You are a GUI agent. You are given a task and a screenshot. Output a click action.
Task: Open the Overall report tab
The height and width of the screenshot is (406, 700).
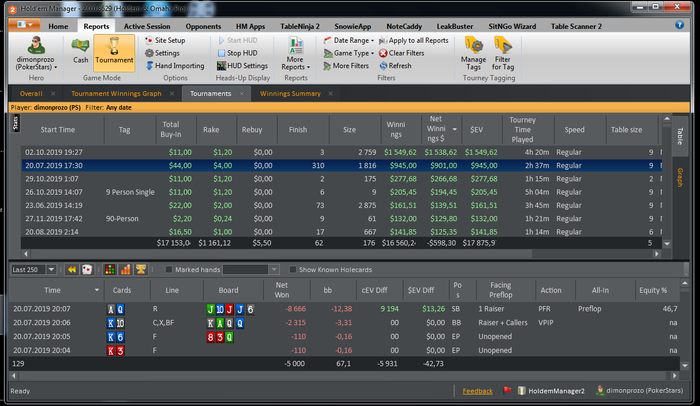[x=31, y=93]
